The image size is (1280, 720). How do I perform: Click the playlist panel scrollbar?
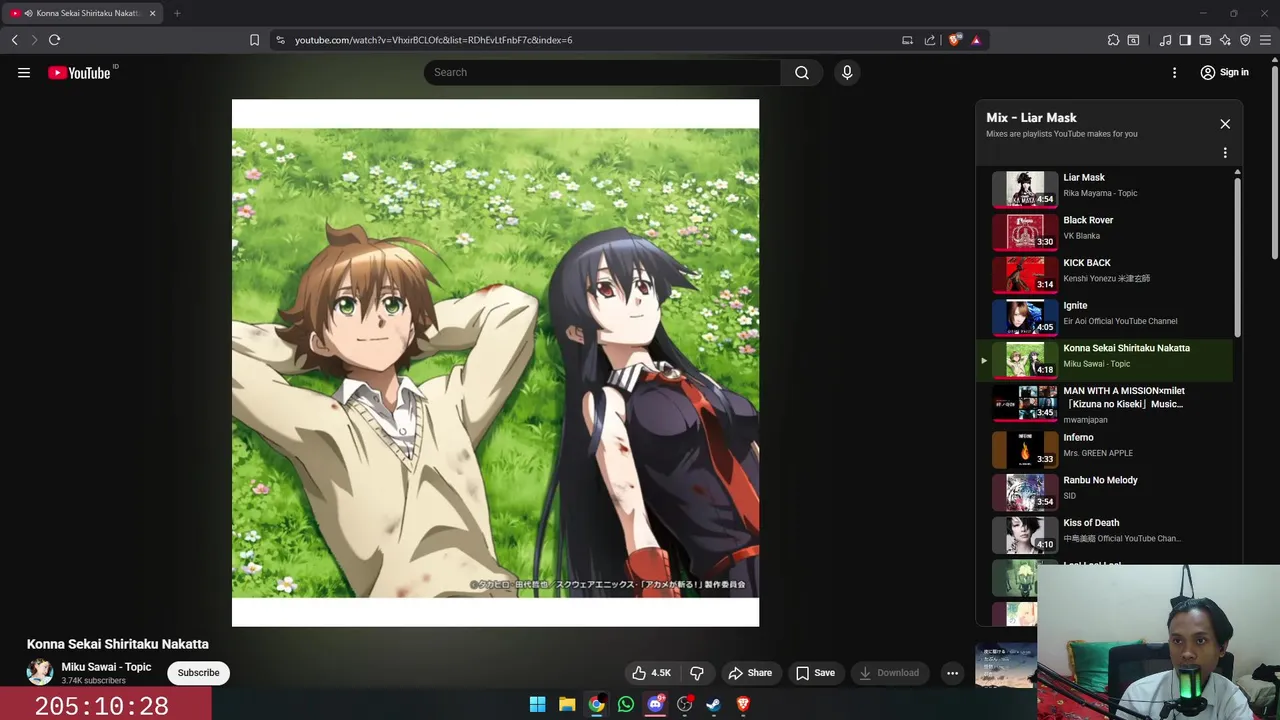tap(1237, 255)
